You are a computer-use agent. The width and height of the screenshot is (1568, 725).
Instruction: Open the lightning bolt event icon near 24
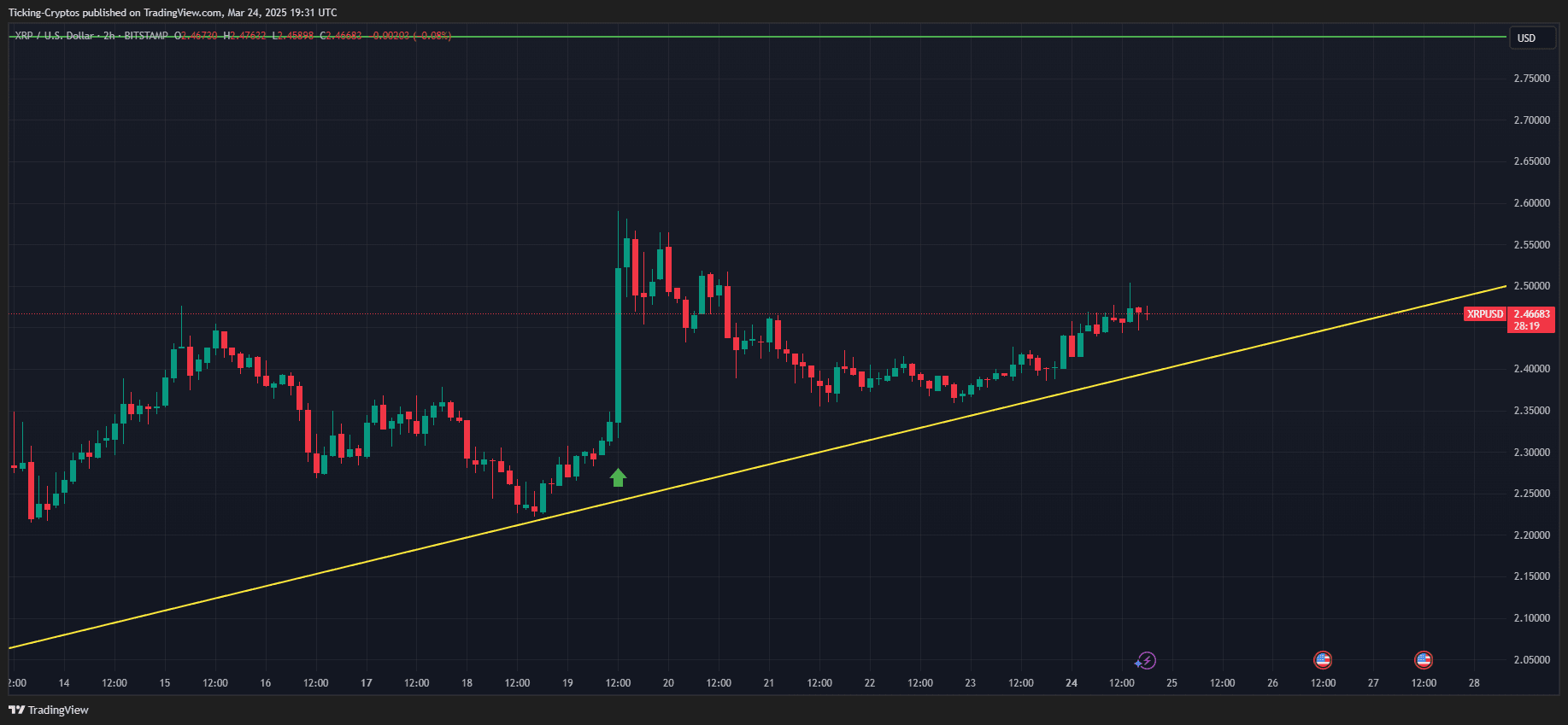pos(1146,660)
